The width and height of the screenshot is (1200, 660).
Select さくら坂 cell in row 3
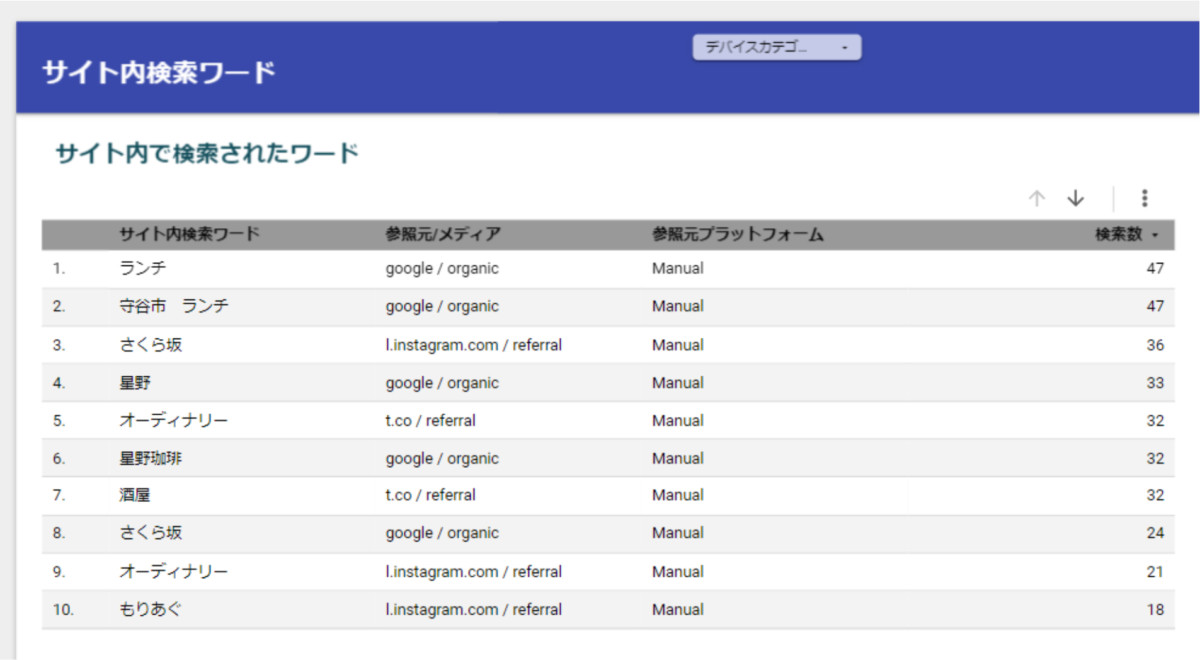point(151,345)
